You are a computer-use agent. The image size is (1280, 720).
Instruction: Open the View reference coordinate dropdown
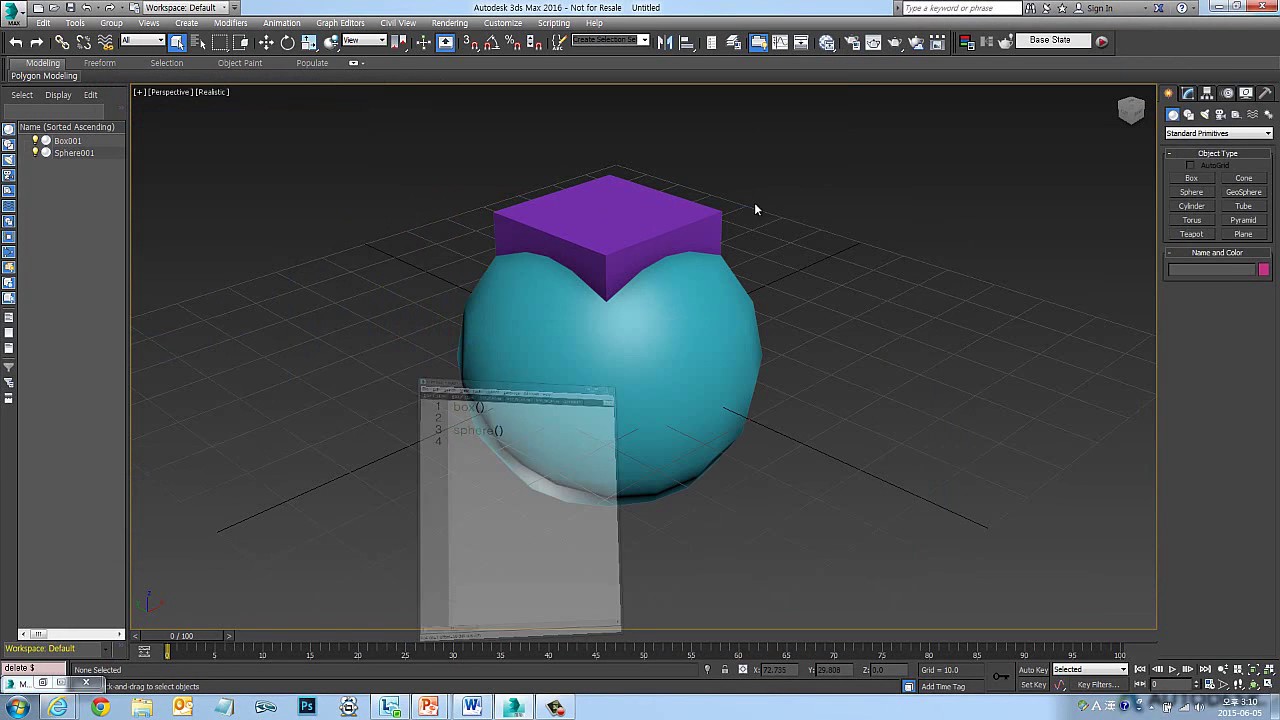coord(364,41)
